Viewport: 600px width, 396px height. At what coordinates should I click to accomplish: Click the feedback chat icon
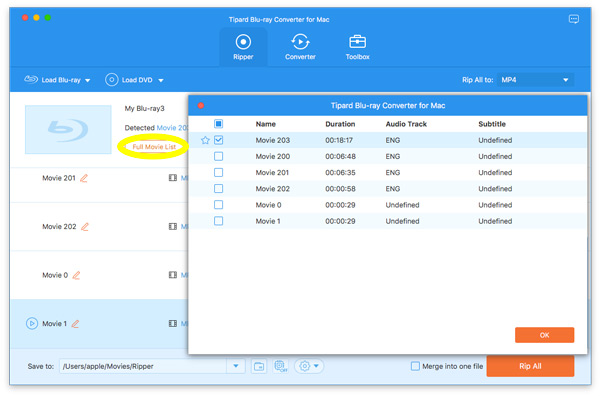[573, 19]
